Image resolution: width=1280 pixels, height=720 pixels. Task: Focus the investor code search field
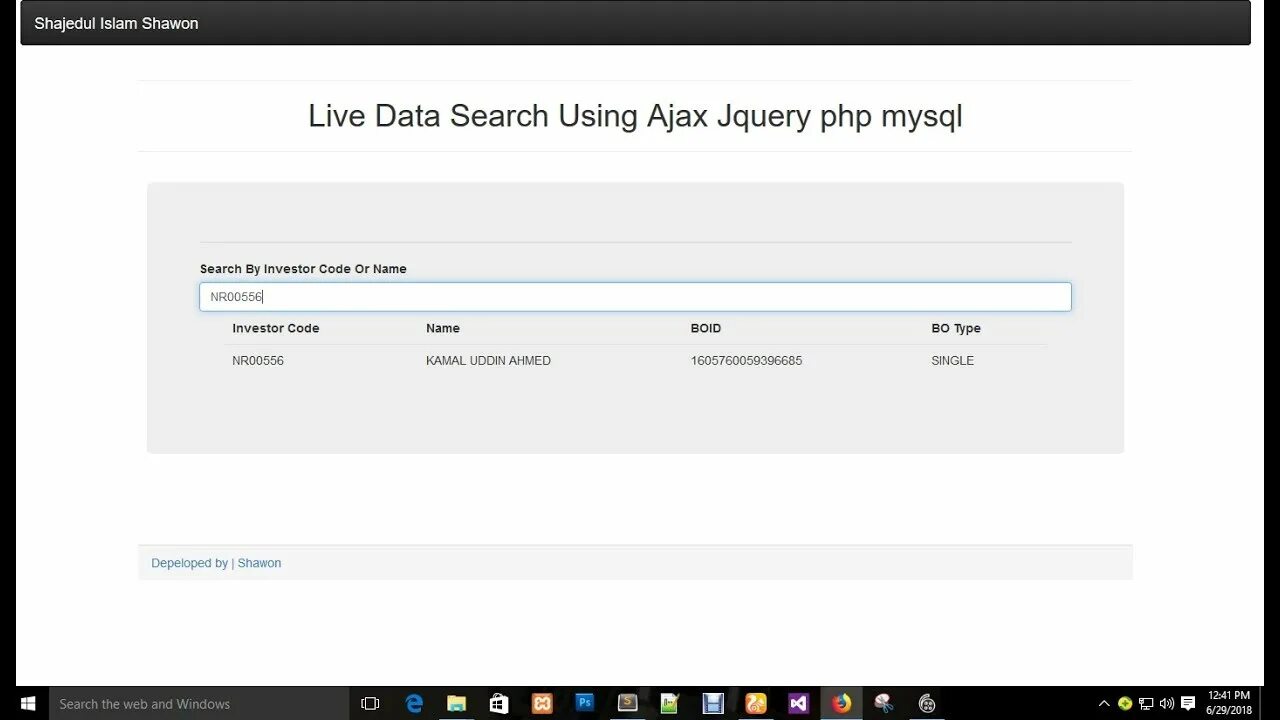pyautogui.click(x=635, y=297)
